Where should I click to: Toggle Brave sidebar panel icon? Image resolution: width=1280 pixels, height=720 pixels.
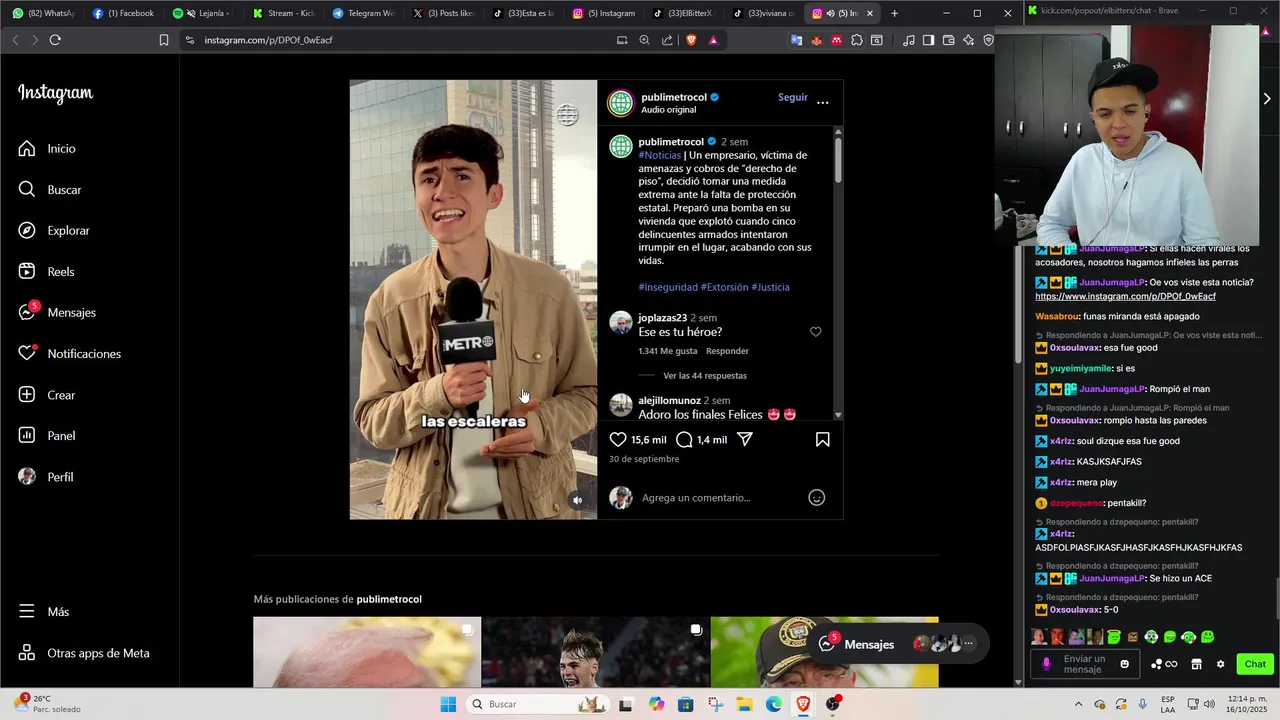928,40
